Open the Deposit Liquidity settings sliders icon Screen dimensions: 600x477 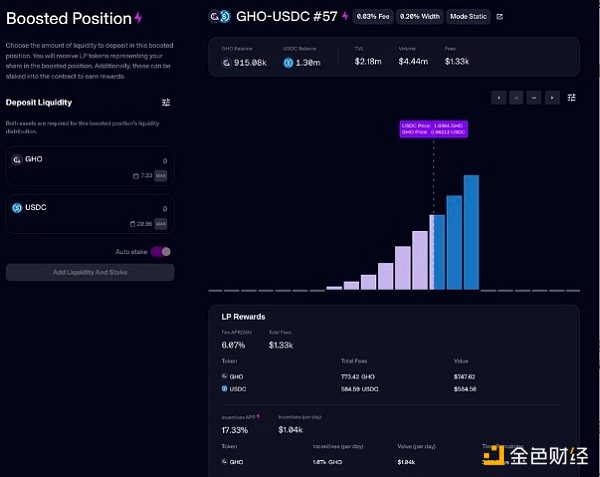166,102
